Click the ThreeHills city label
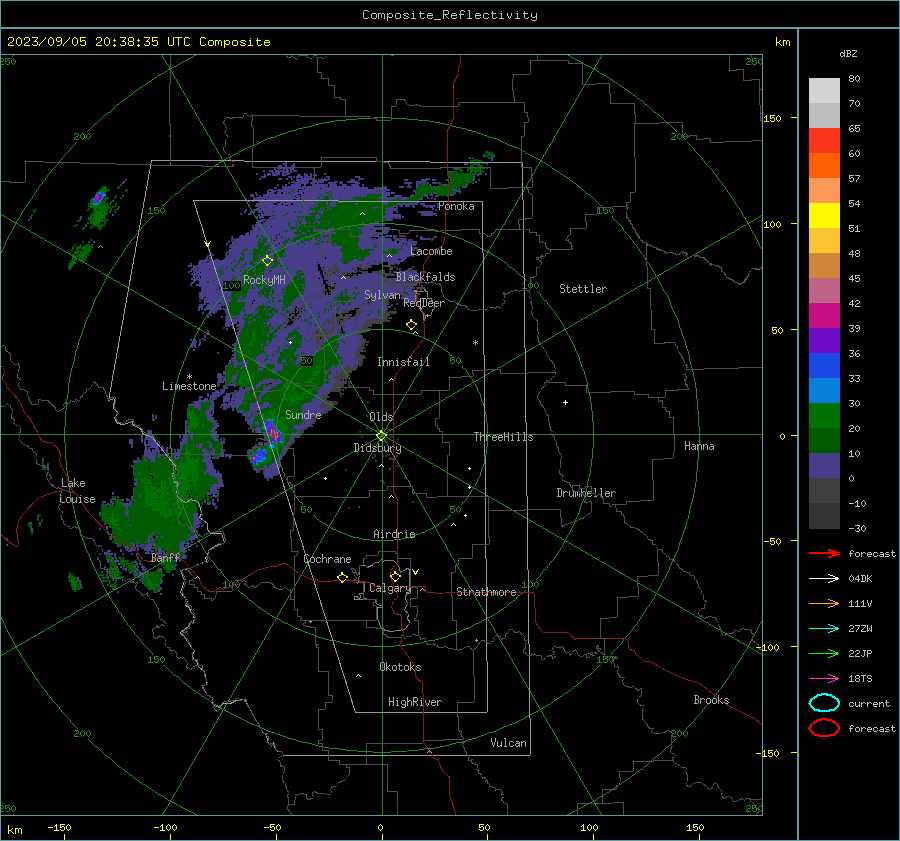 tap(503, 437)
